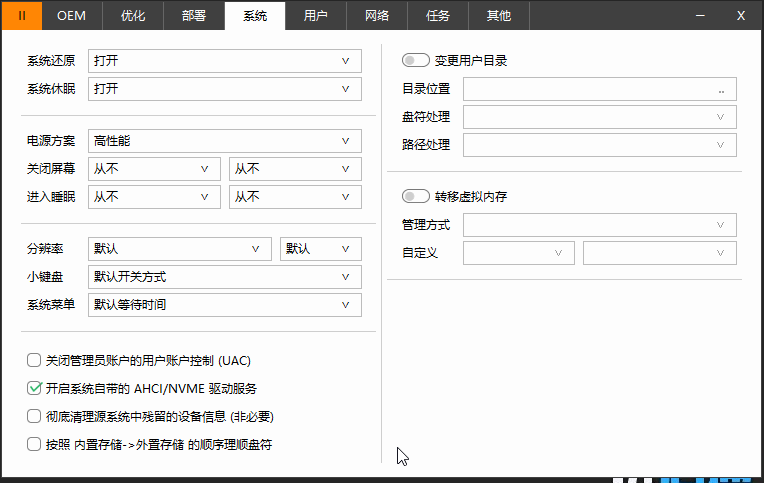Open the 用户 tab
This screenshot has width=764, height=483.
pos(316,16)
